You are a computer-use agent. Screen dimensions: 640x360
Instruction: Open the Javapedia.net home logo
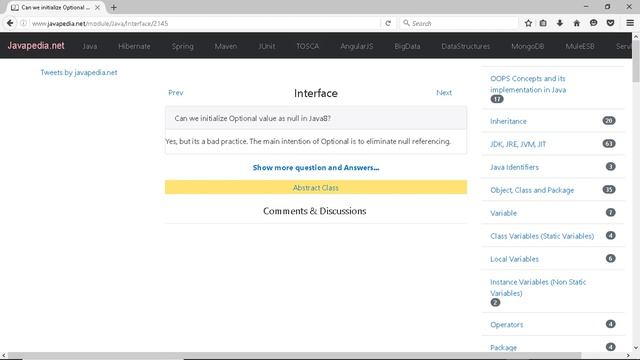[36, 46]
